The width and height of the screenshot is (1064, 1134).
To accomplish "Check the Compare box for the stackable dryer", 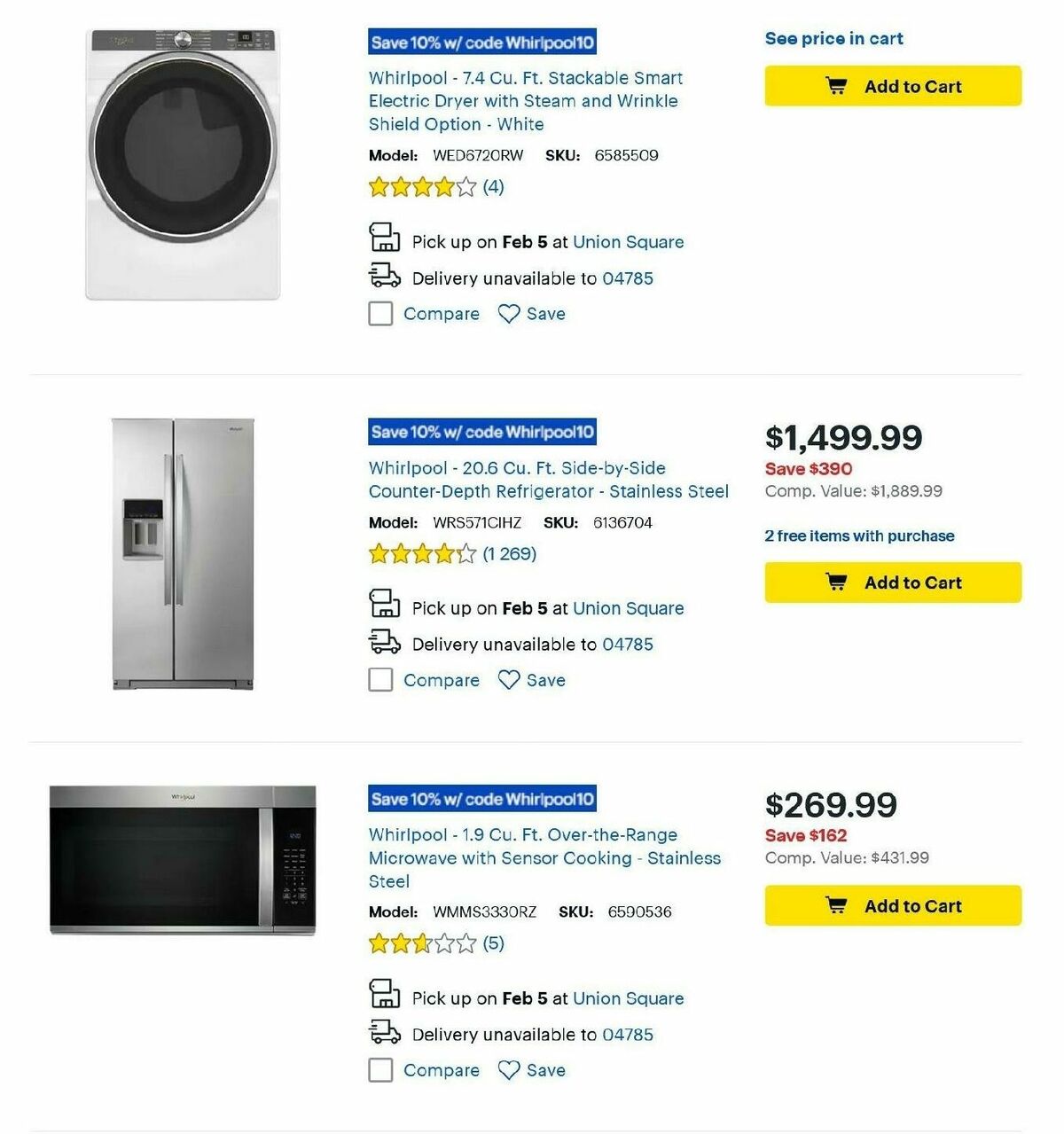I will [380, 313].
